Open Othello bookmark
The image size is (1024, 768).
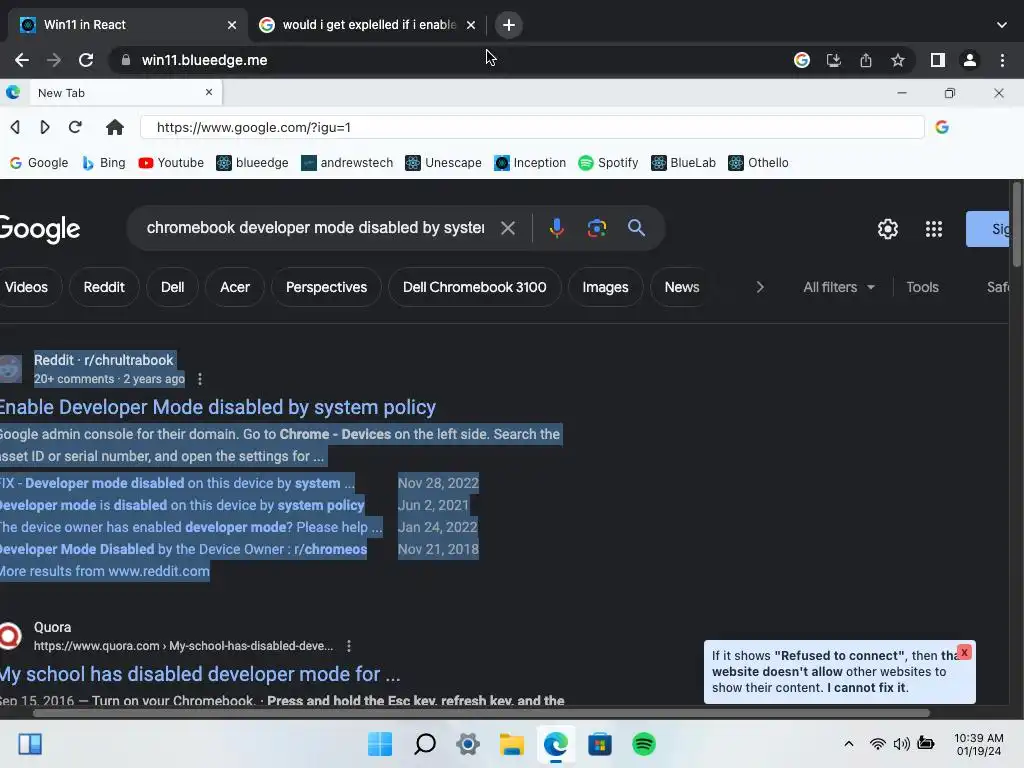[758, 163]
